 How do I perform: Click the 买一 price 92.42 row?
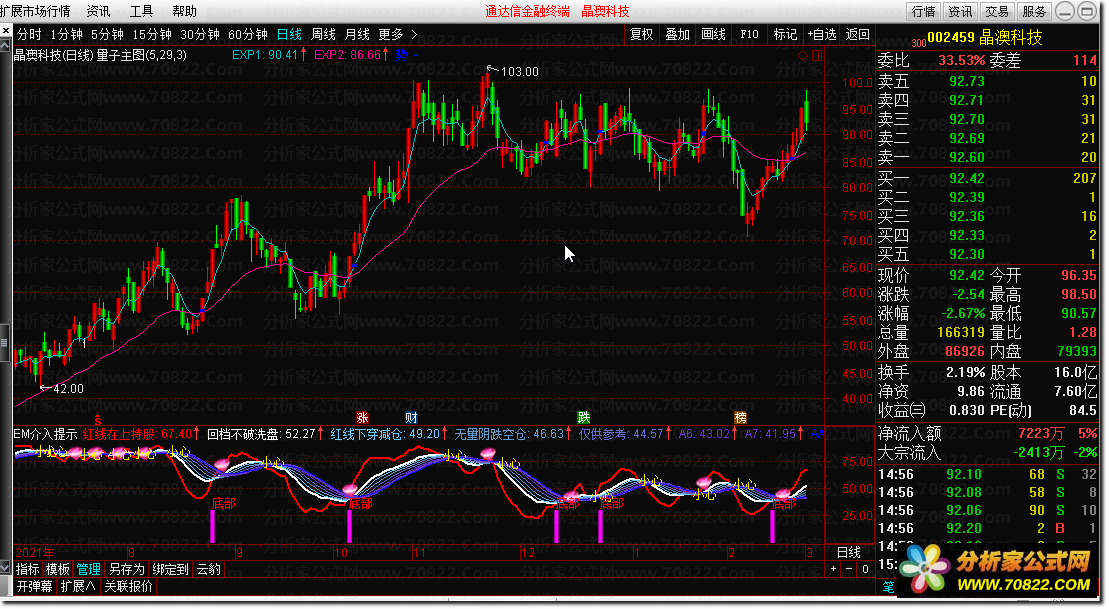pyautogui.click(x=987, y=178)
